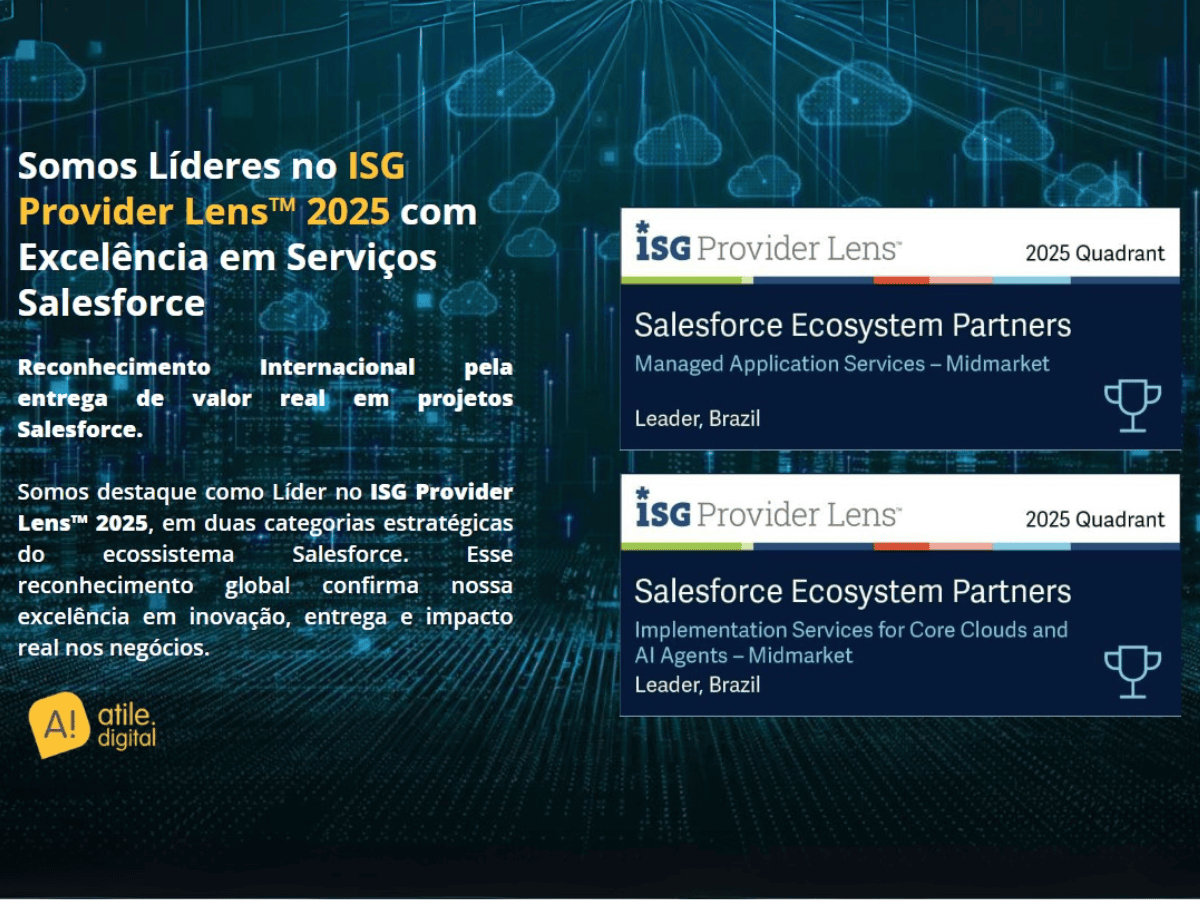
Task: Click the trophy icon on Implementation Services badge
Action: [x=1132, y=672]
